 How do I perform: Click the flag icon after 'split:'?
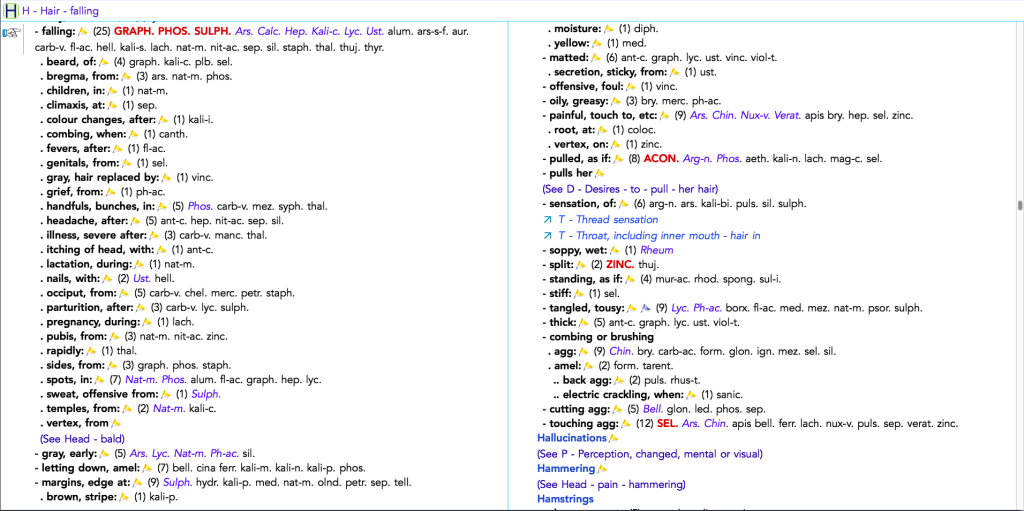tap(582, 265)
